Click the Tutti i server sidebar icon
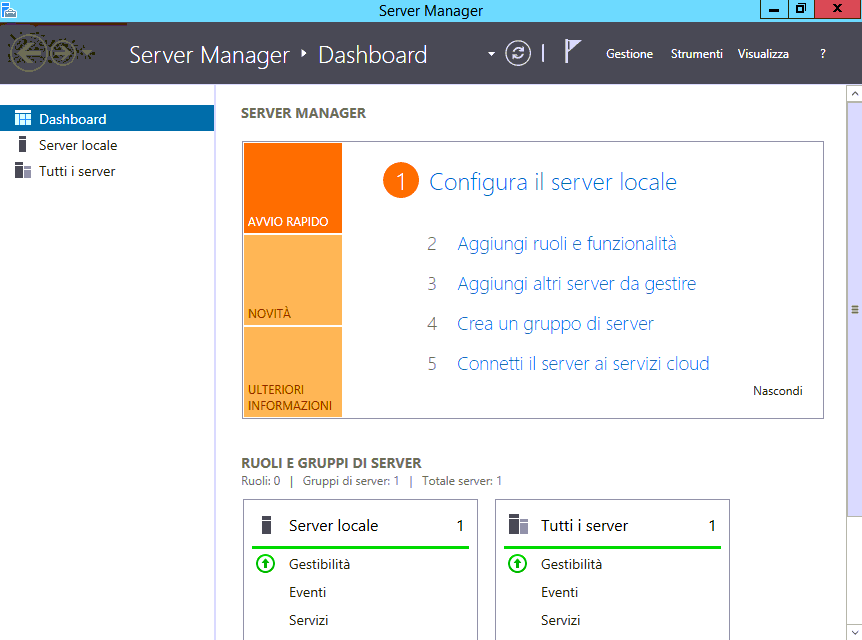 pos(23,171)
